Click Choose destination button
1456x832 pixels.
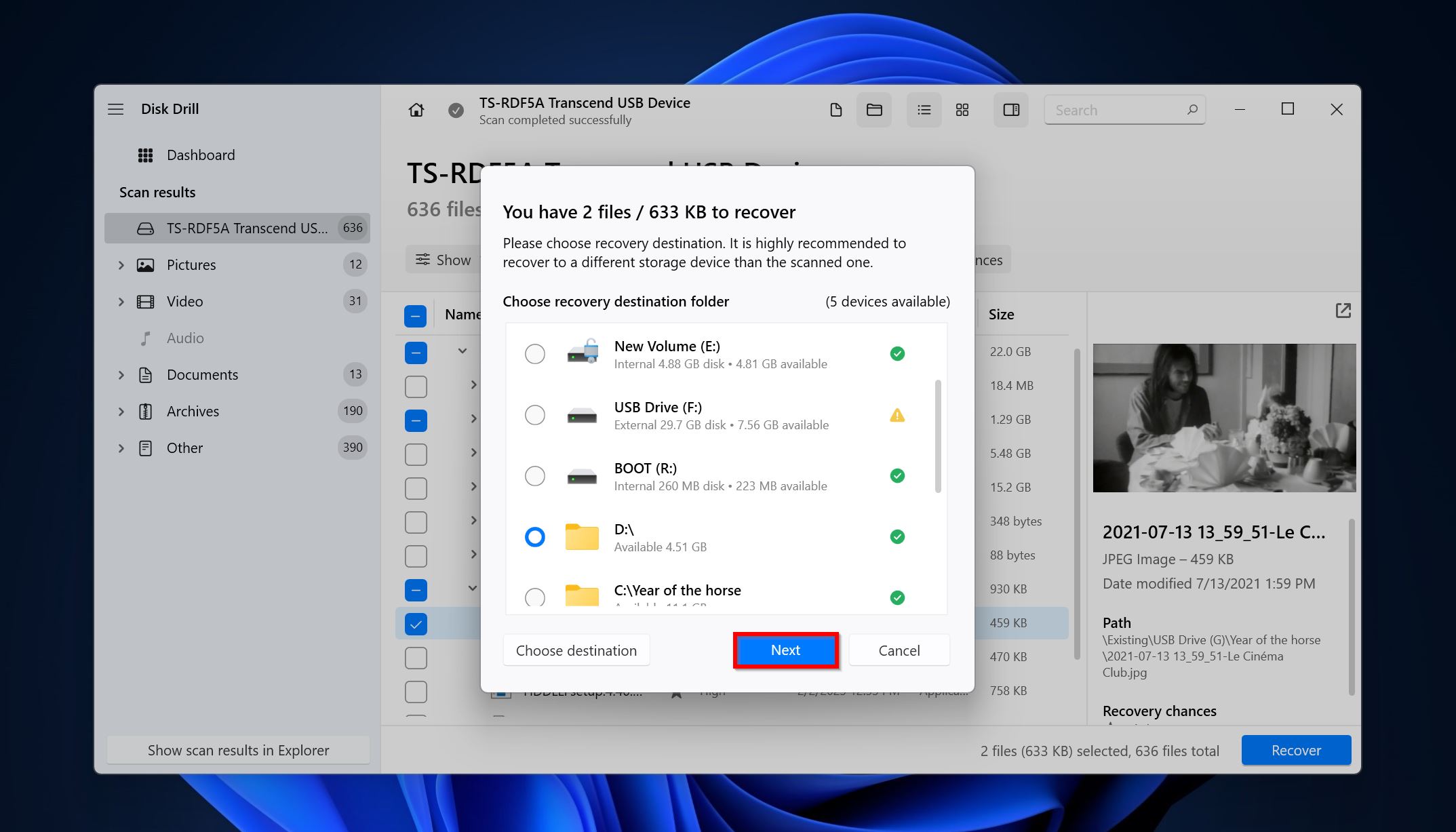576,650
